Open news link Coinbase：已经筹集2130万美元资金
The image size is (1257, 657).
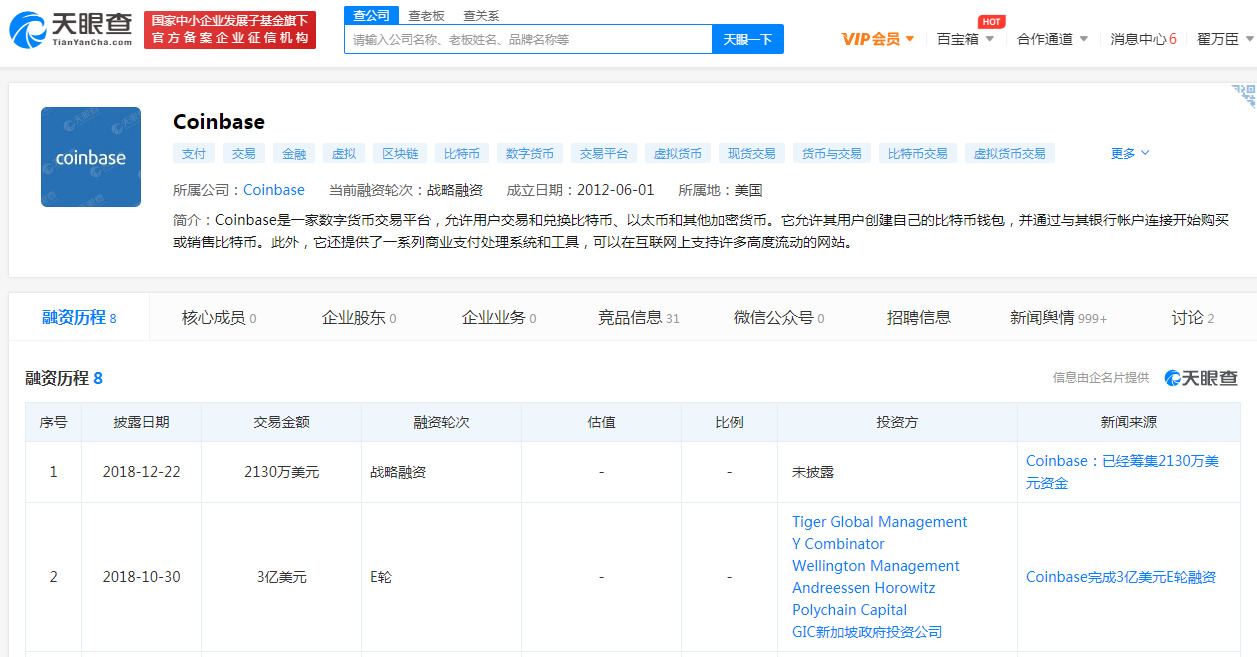[1122, 472]
